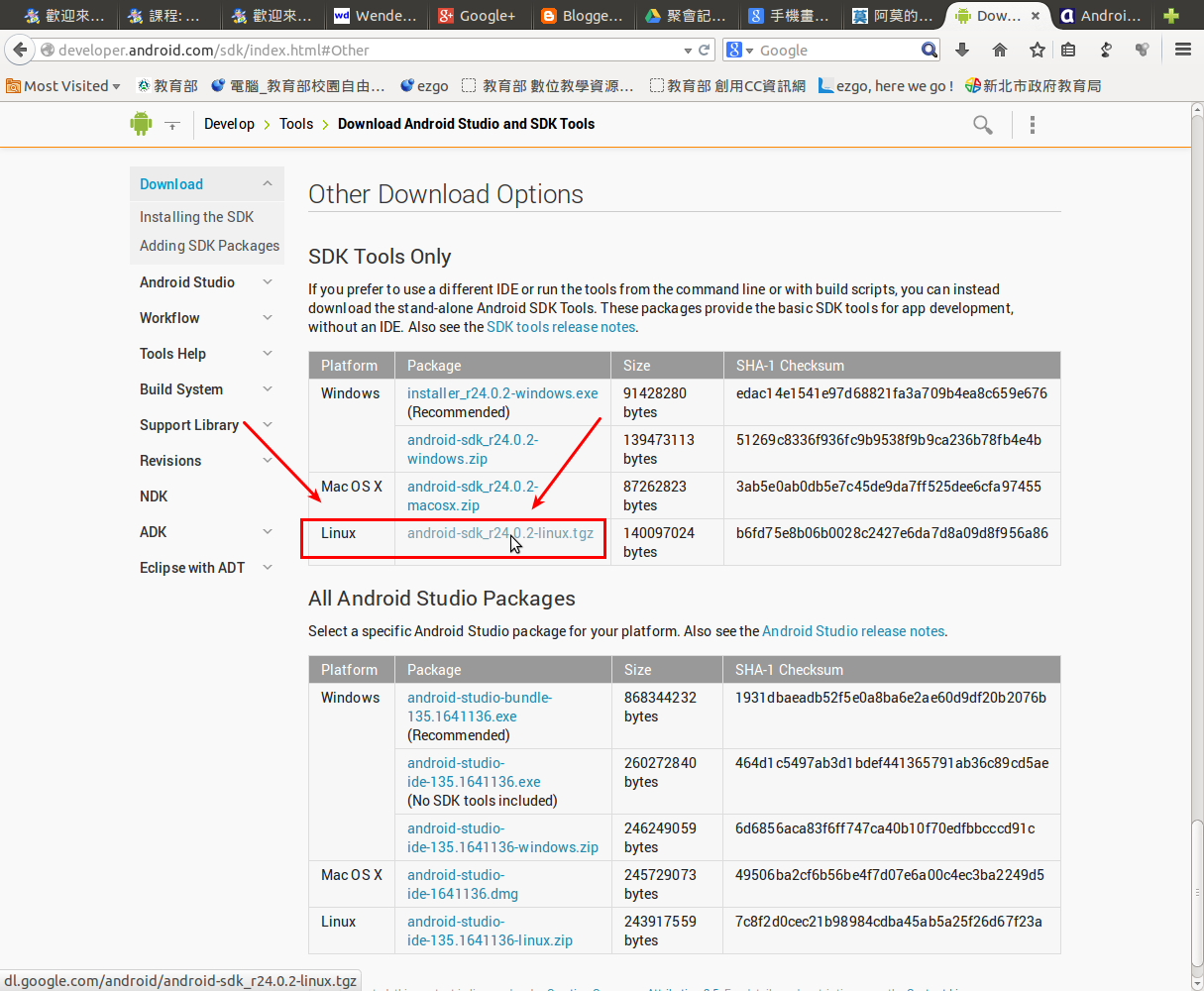Open the search engine selector dropdown
This screenshot has width=1204, height=991.
coord(739,50)
